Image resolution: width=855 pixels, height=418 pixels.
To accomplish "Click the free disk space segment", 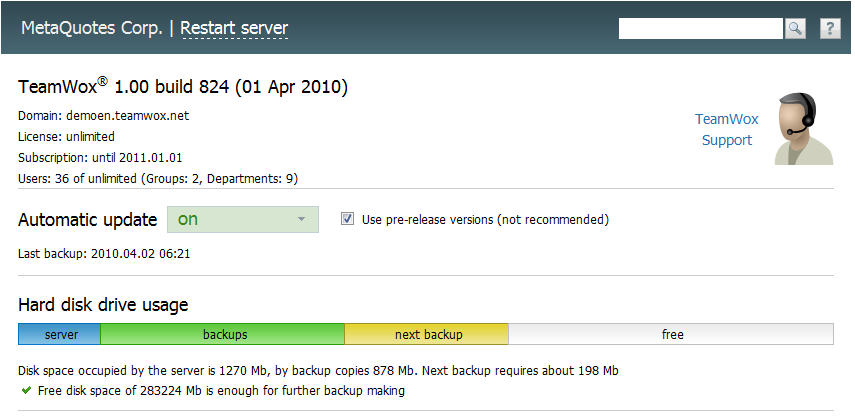I will 671,334.
